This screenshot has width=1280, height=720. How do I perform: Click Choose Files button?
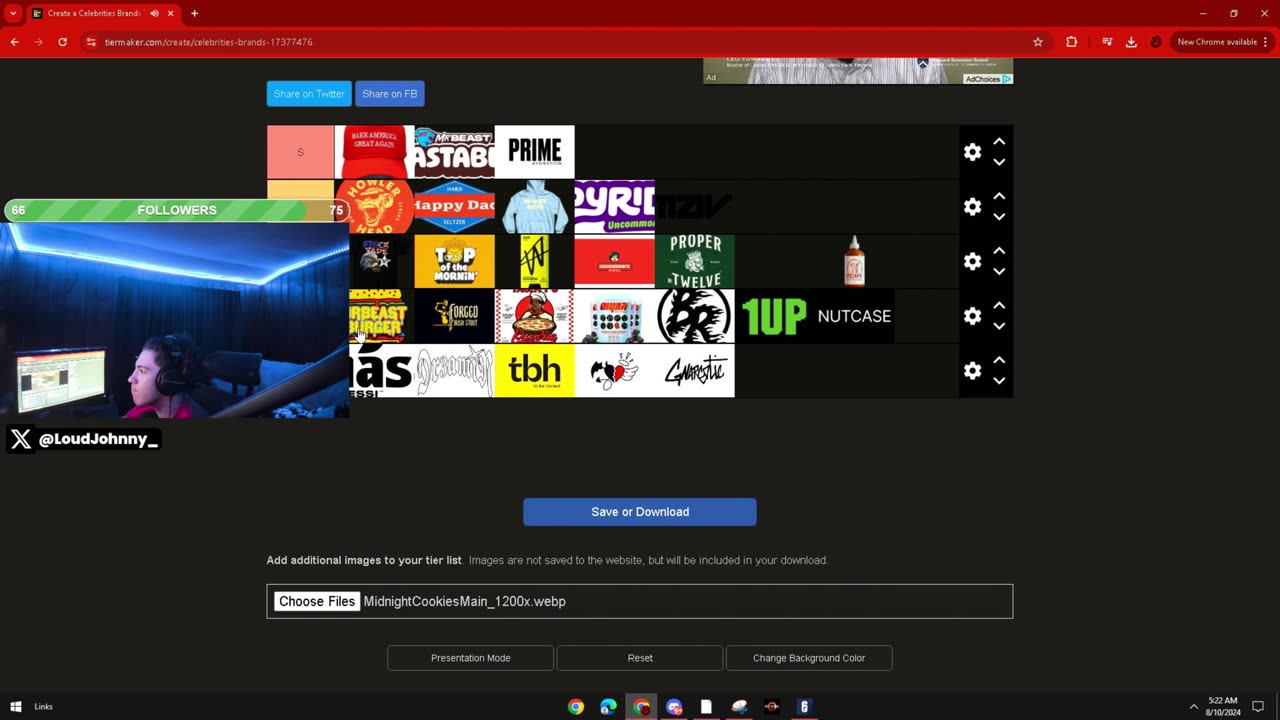tap(317, 601)
